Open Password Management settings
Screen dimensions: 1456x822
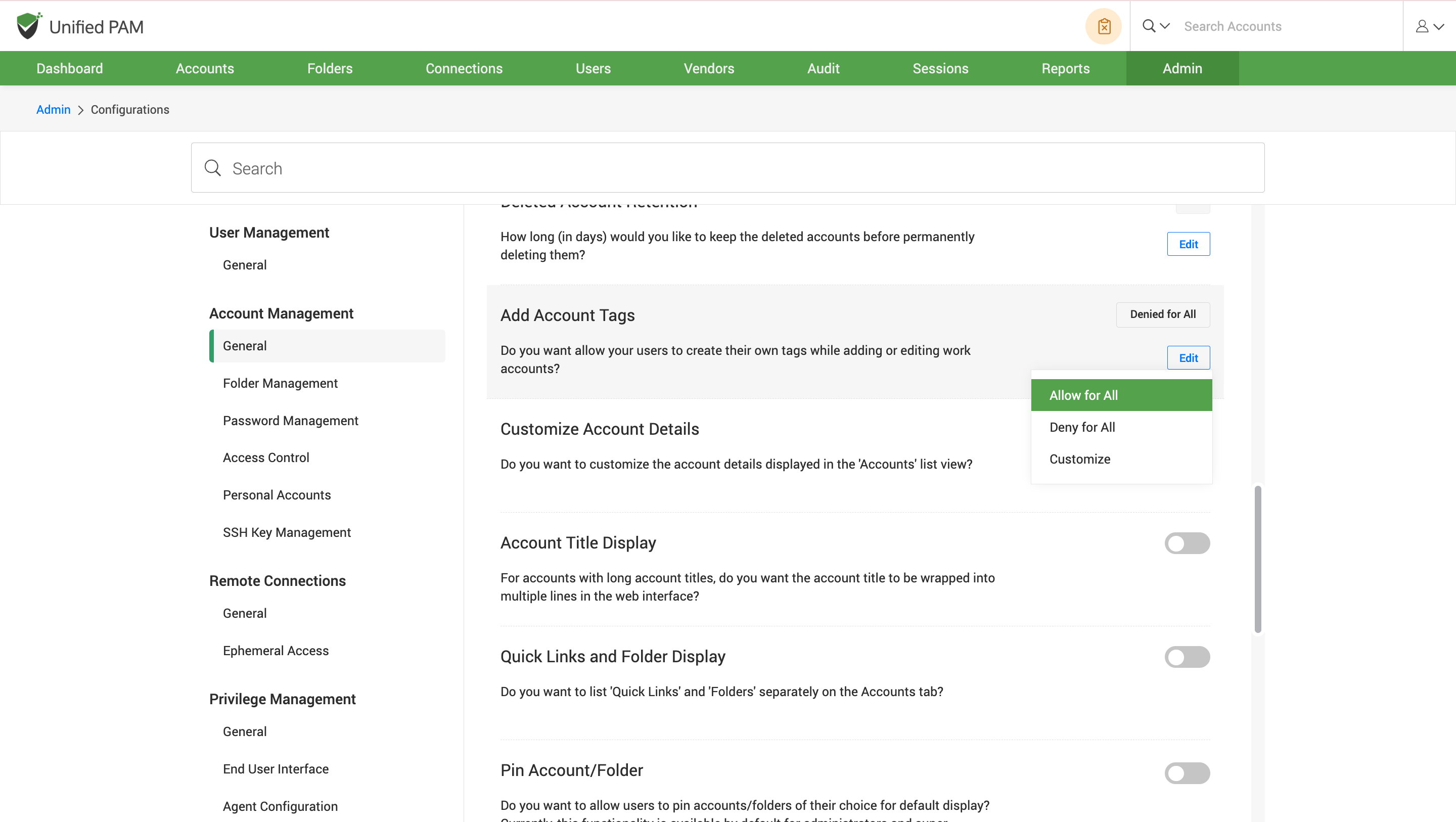click(x=290, y=421)
